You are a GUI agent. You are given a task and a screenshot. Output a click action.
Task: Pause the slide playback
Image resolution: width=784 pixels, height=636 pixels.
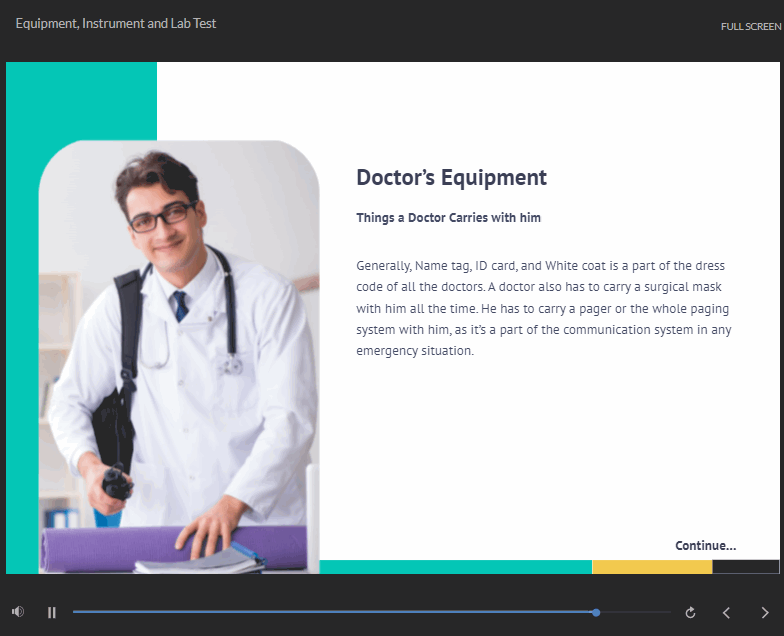pyautogui.click(x=52, y=612)
